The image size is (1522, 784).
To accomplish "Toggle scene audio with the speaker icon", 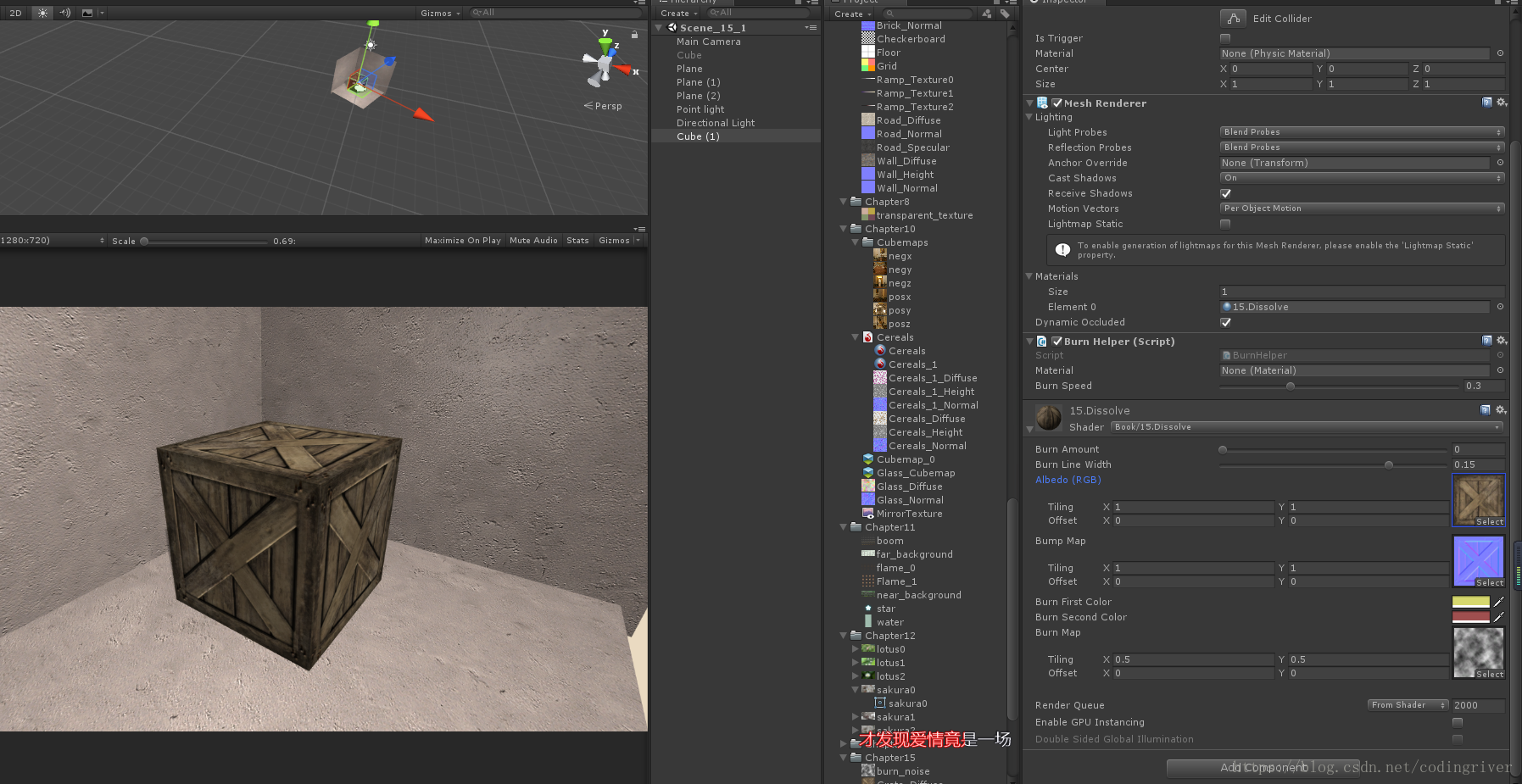I will coord(65,13).
